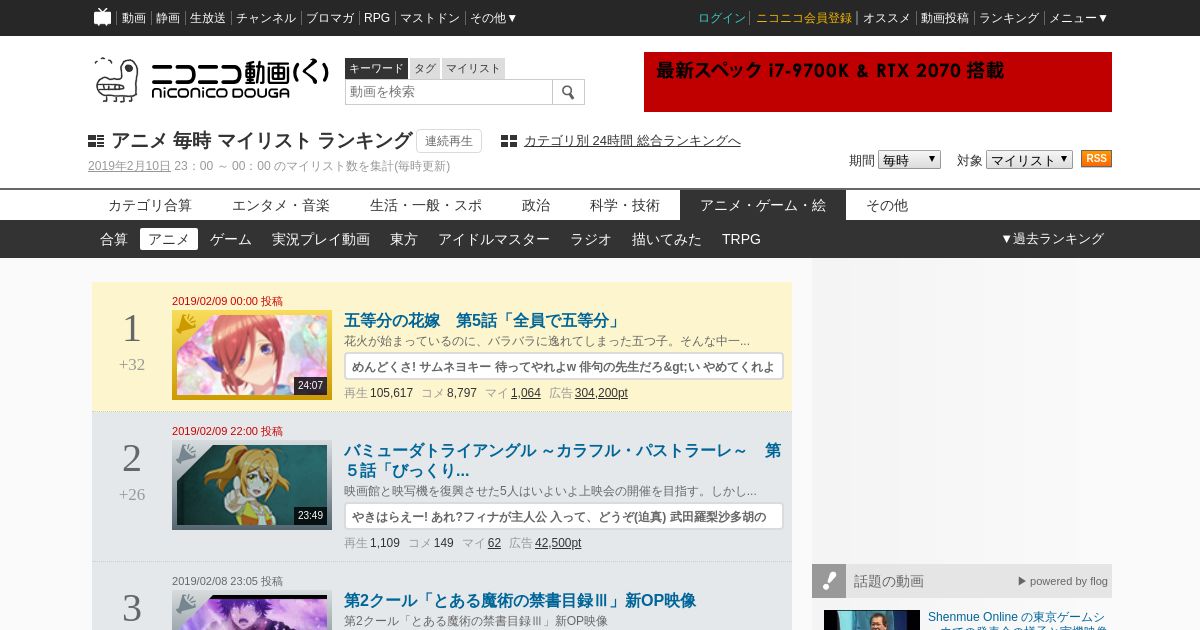The width and height of the screenshot is (1200, 630).
Task: Select 合算 subcategory
Action: coord(114,239)
